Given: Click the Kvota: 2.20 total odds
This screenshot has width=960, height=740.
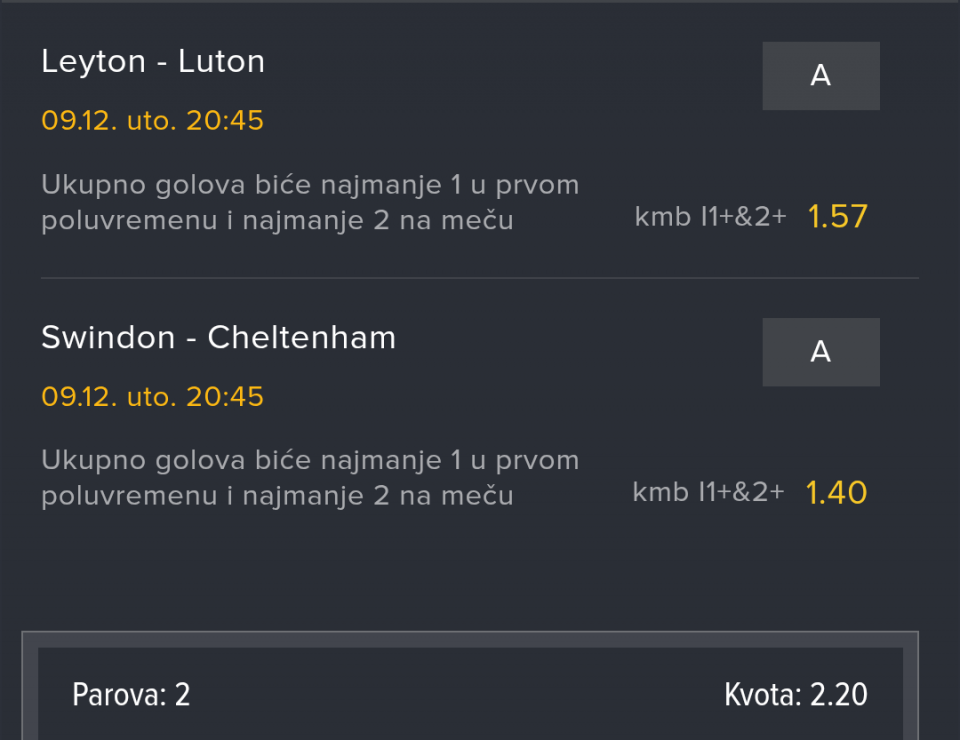Looking at the screenshot, I should [795, 695].
